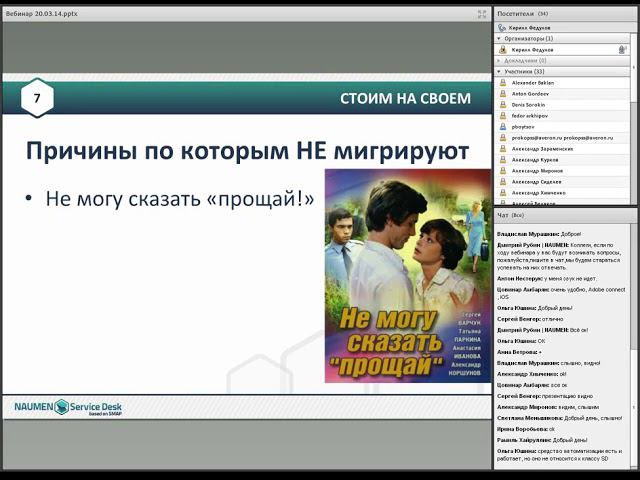The width and height of the screenshot is (640, 480).
Task: Click the Чат (Все) pod header
Action: coord(565,215)
